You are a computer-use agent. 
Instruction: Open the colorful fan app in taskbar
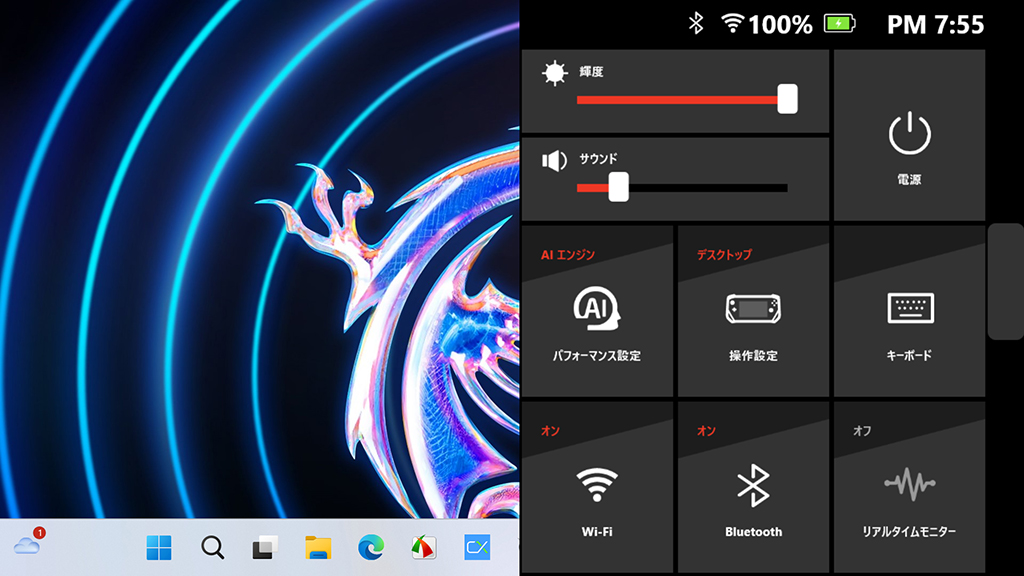[x=424, y=547]
